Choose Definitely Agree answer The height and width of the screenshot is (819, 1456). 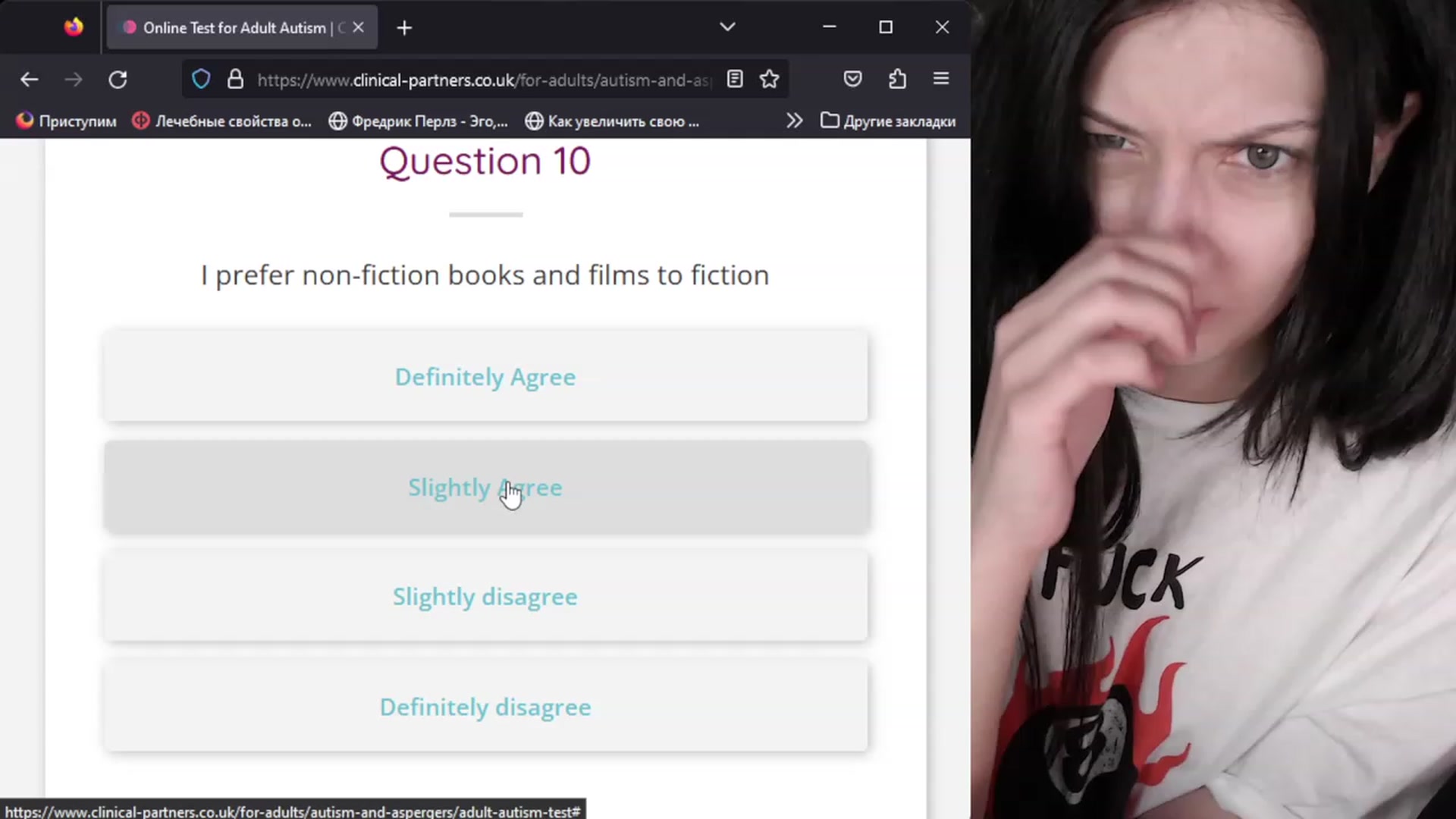click(x=485, y=377)
